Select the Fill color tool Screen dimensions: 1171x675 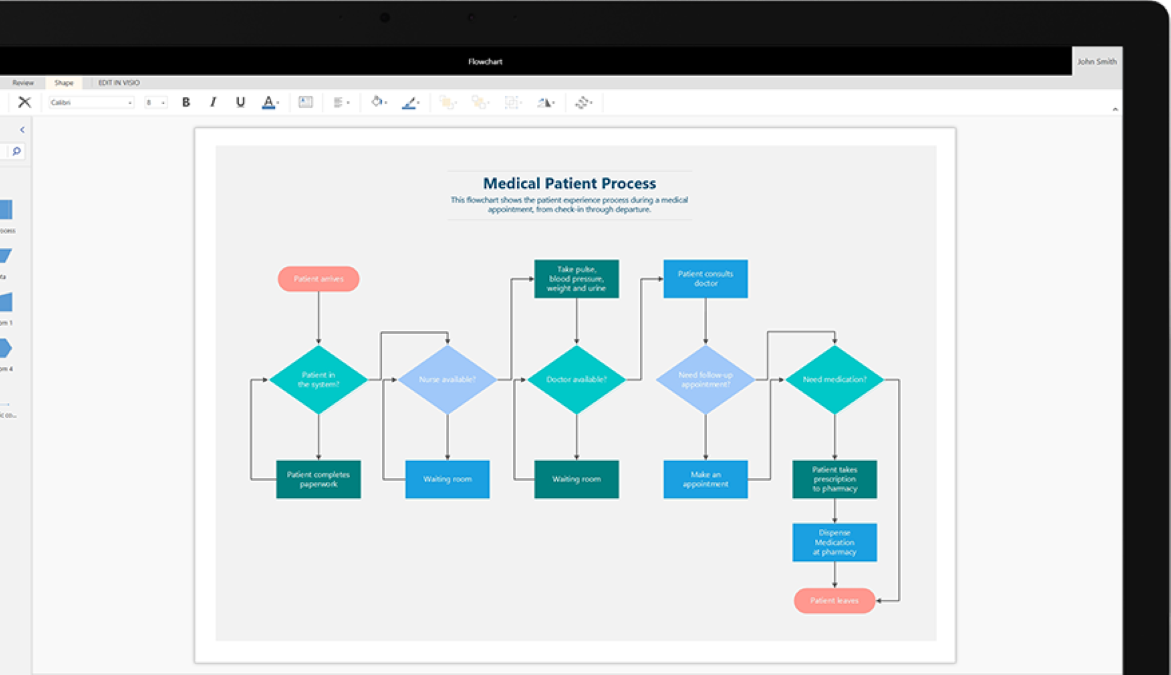377,102
